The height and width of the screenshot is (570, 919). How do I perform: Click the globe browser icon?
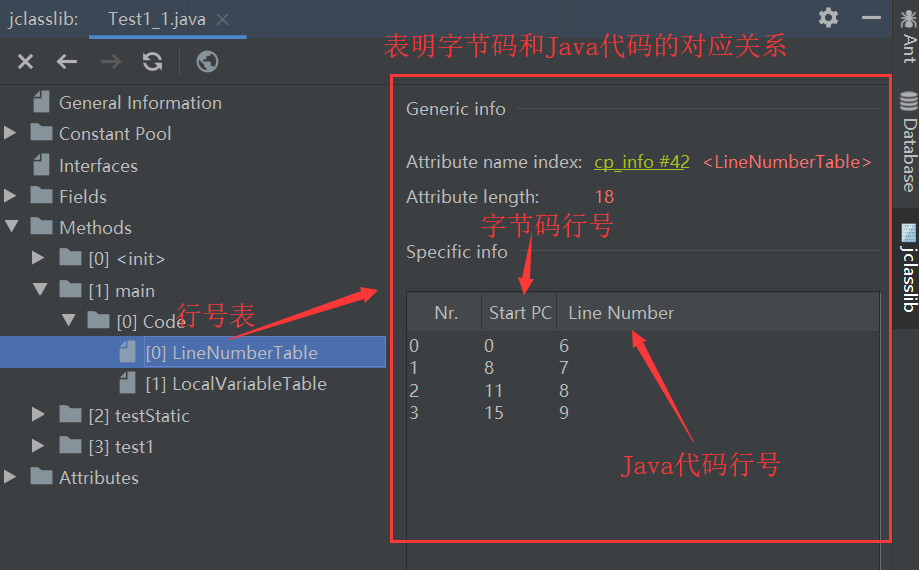pos(208,62)
